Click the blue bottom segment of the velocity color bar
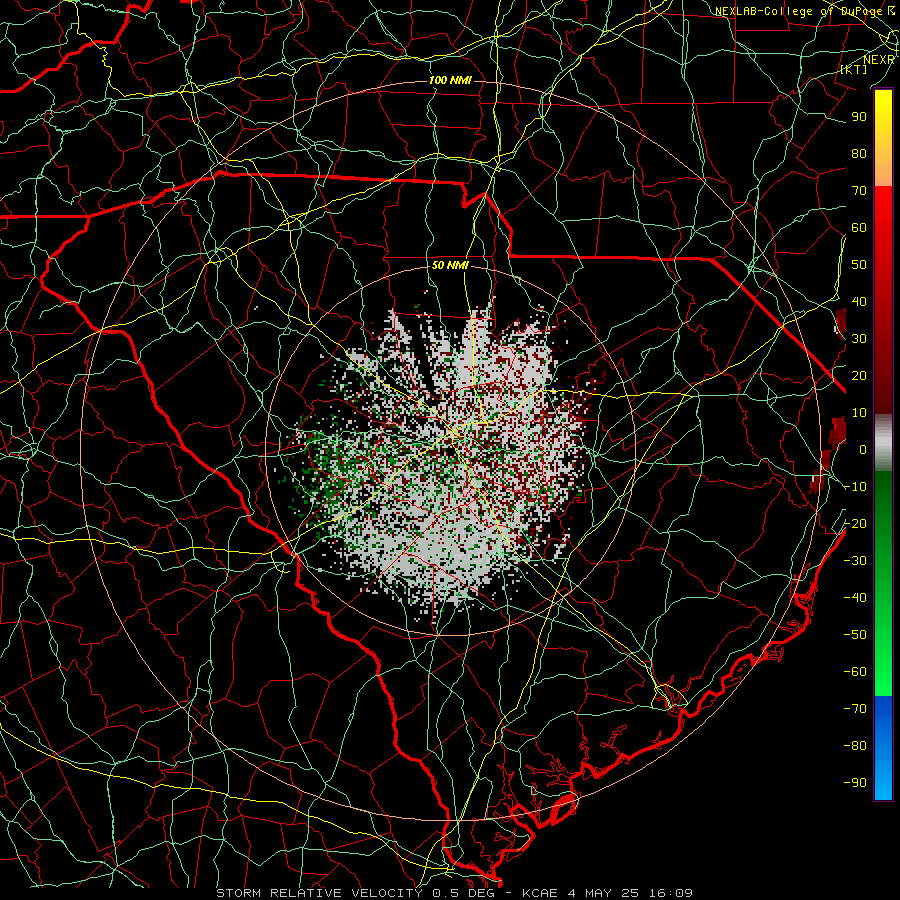 (883, 747)
